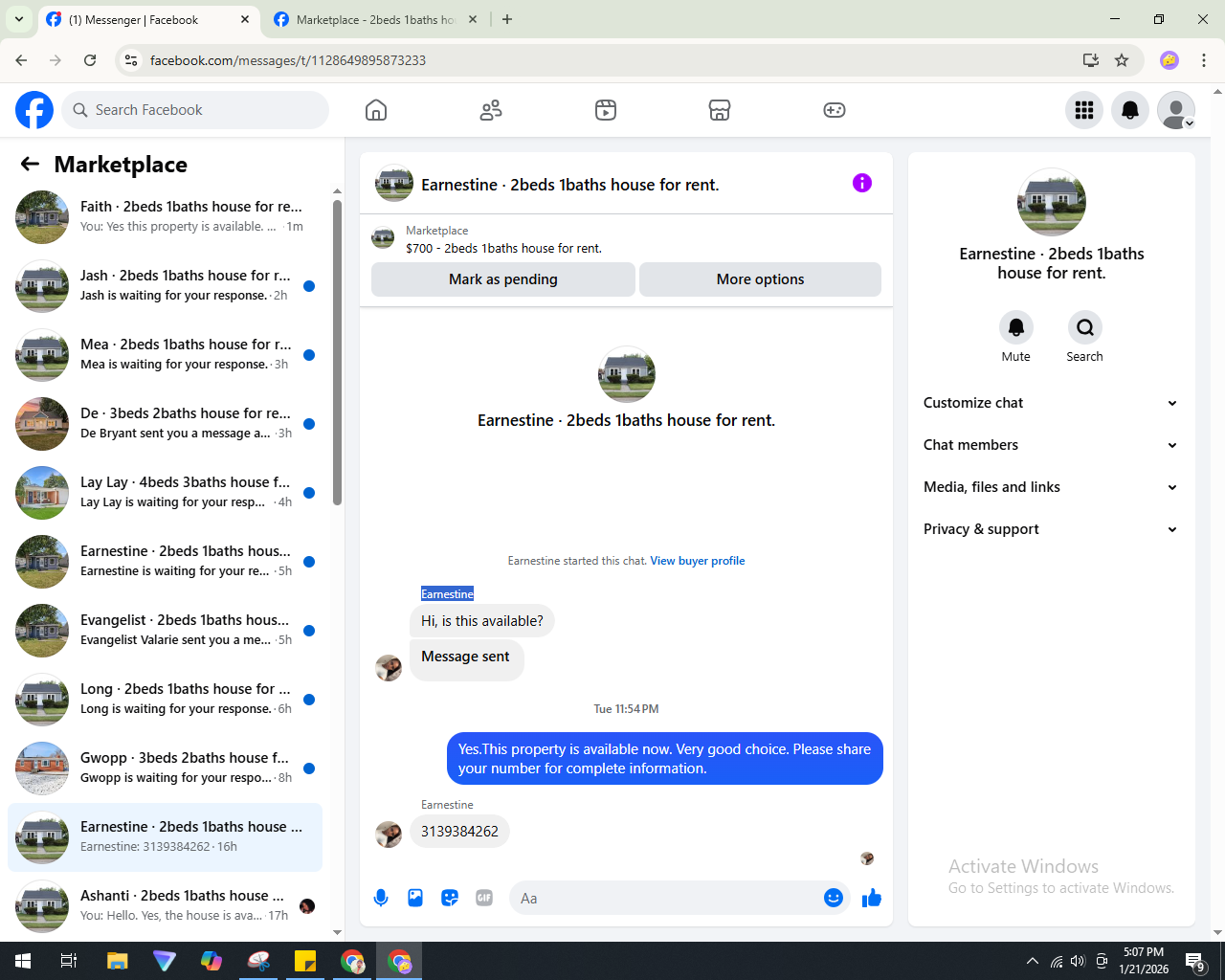Open Sticky Notes yellow taskbar icon

coord(305,961)
